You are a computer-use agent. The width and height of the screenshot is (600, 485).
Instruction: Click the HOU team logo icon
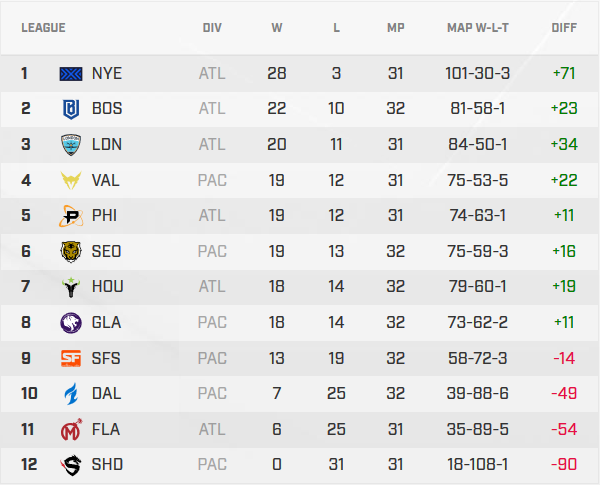click(x=72, y=287)
